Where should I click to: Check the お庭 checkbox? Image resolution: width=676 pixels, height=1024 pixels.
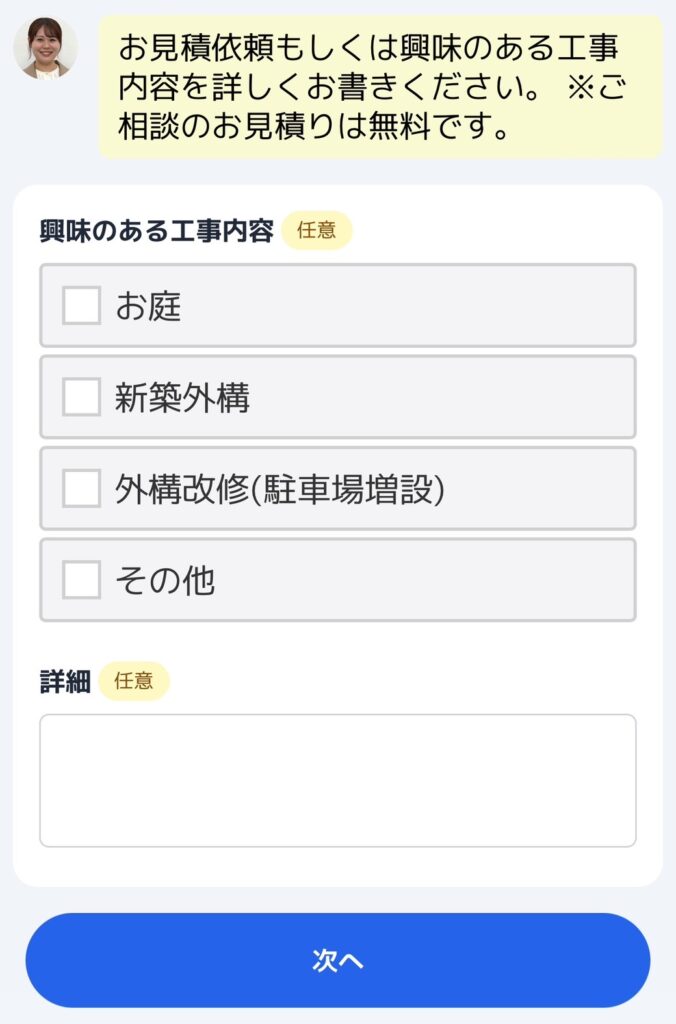pos(81,305)
